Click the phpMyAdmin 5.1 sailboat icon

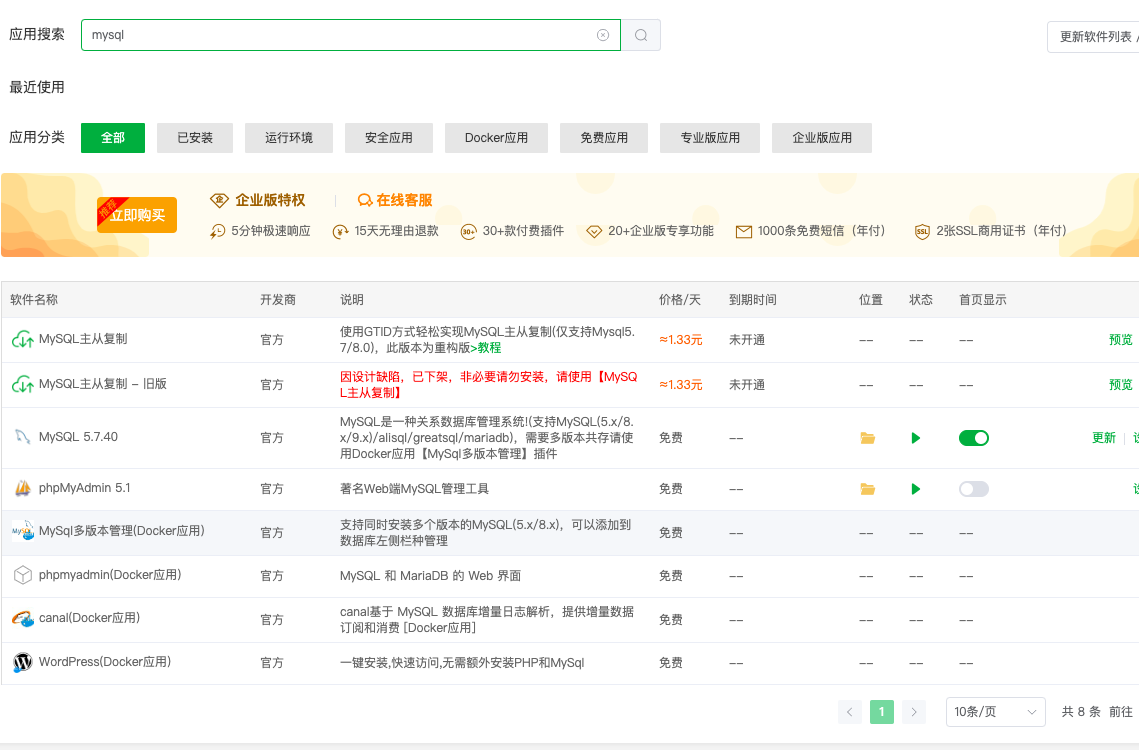23,488
